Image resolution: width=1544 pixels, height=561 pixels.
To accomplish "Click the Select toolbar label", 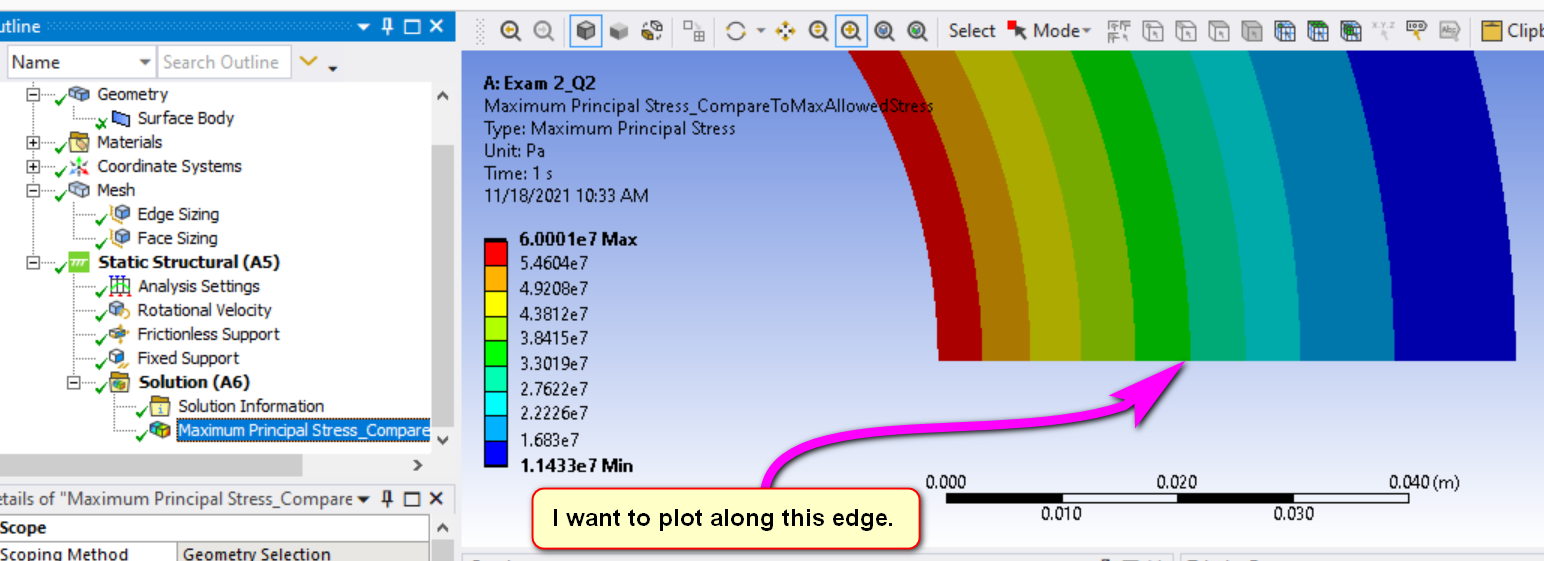I will (x=972, y=31).
